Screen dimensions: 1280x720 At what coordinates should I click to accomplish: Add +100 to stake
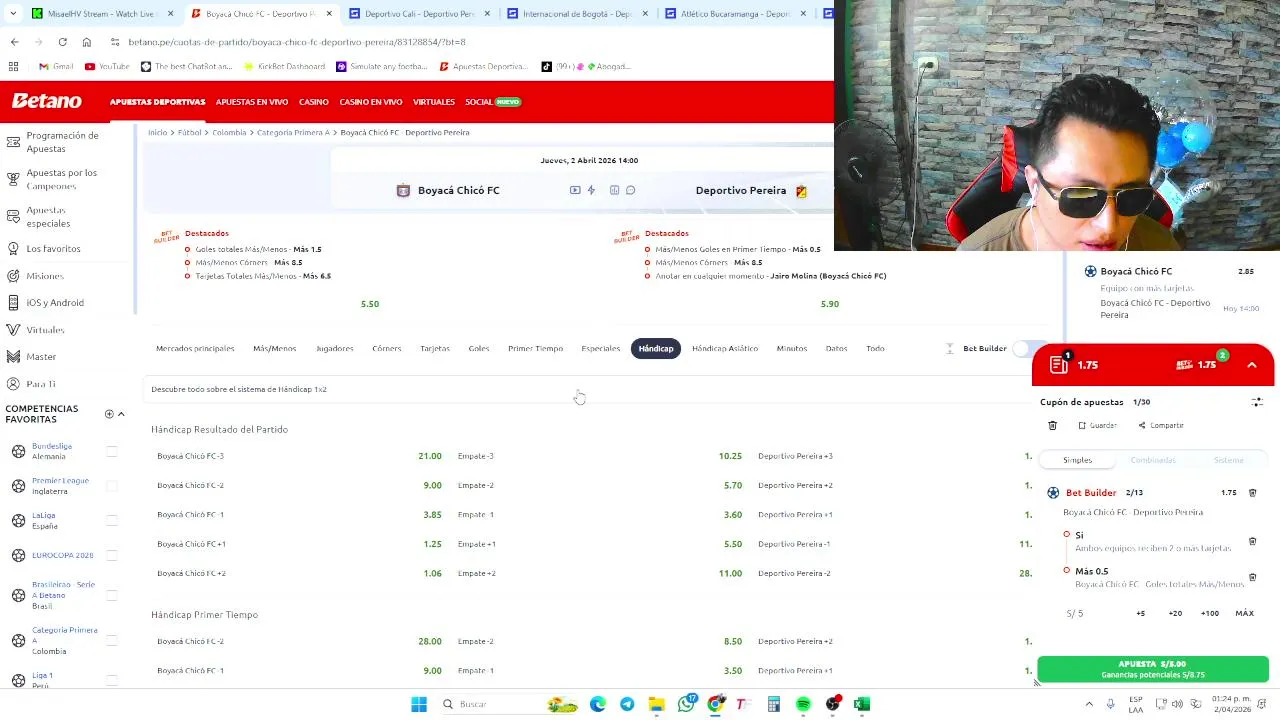1210,613
